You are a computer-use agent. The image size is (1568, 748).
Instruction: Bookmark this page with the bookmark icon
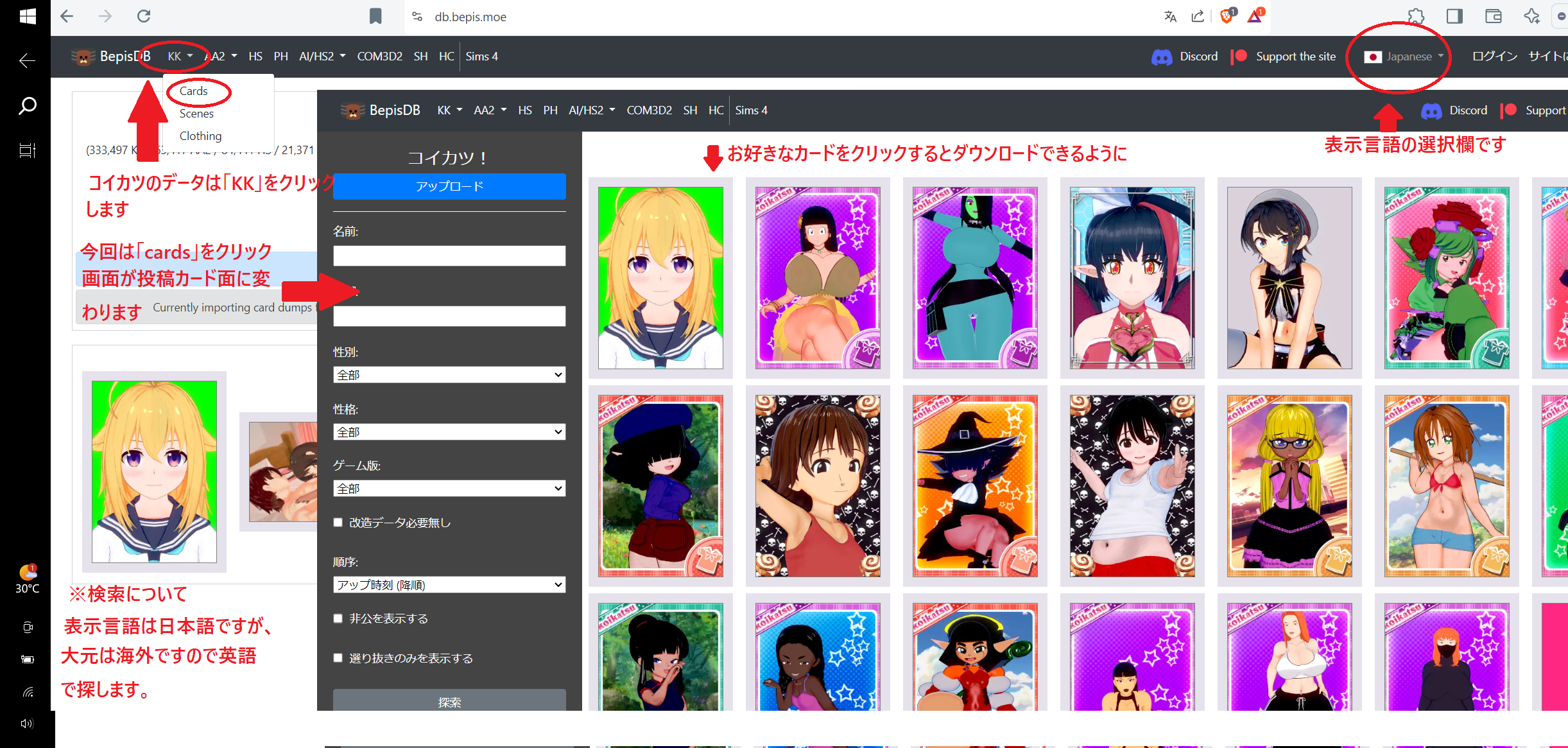[375, 16]
